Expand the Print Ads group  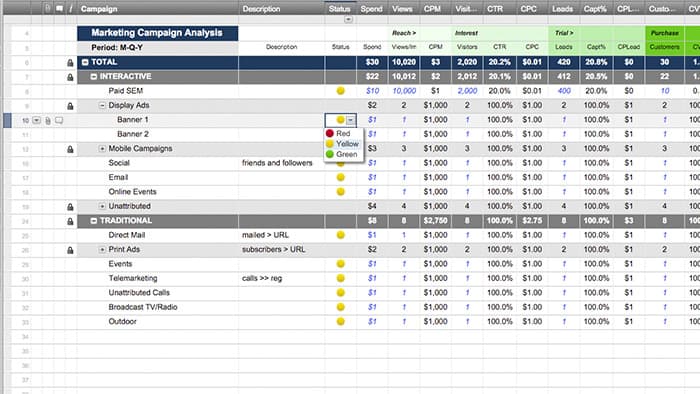click(102, 249)
